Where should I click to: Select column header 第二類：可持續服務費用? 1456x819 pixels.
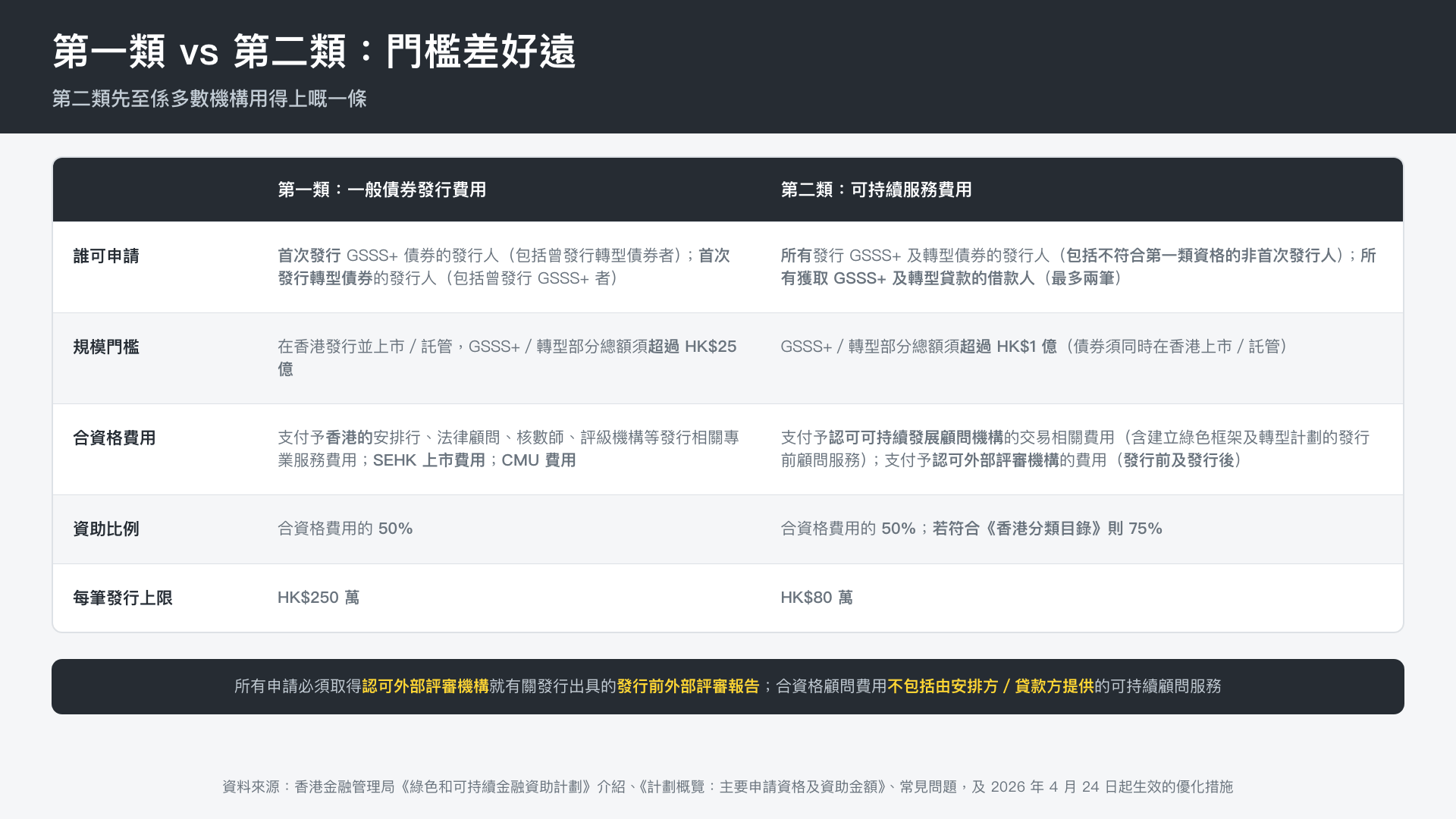[876, 190]
